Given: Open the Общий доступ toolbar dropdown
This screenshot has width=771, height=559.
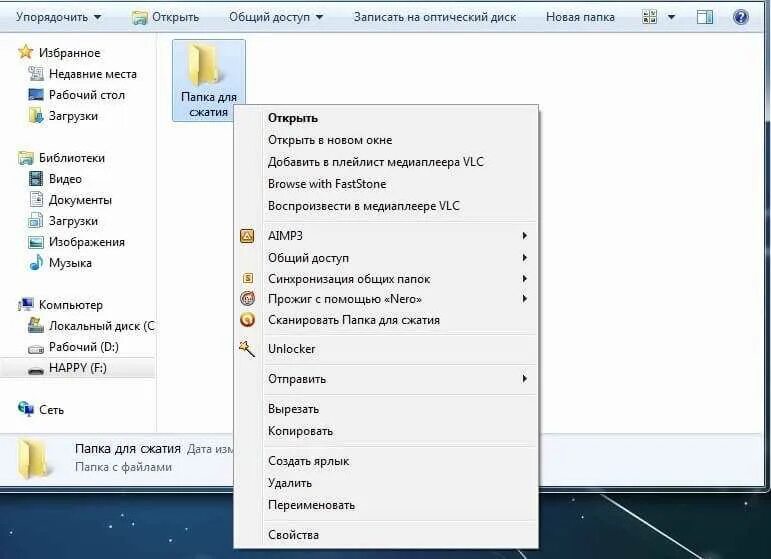Looking at the screenshot, I should (276, 17).
